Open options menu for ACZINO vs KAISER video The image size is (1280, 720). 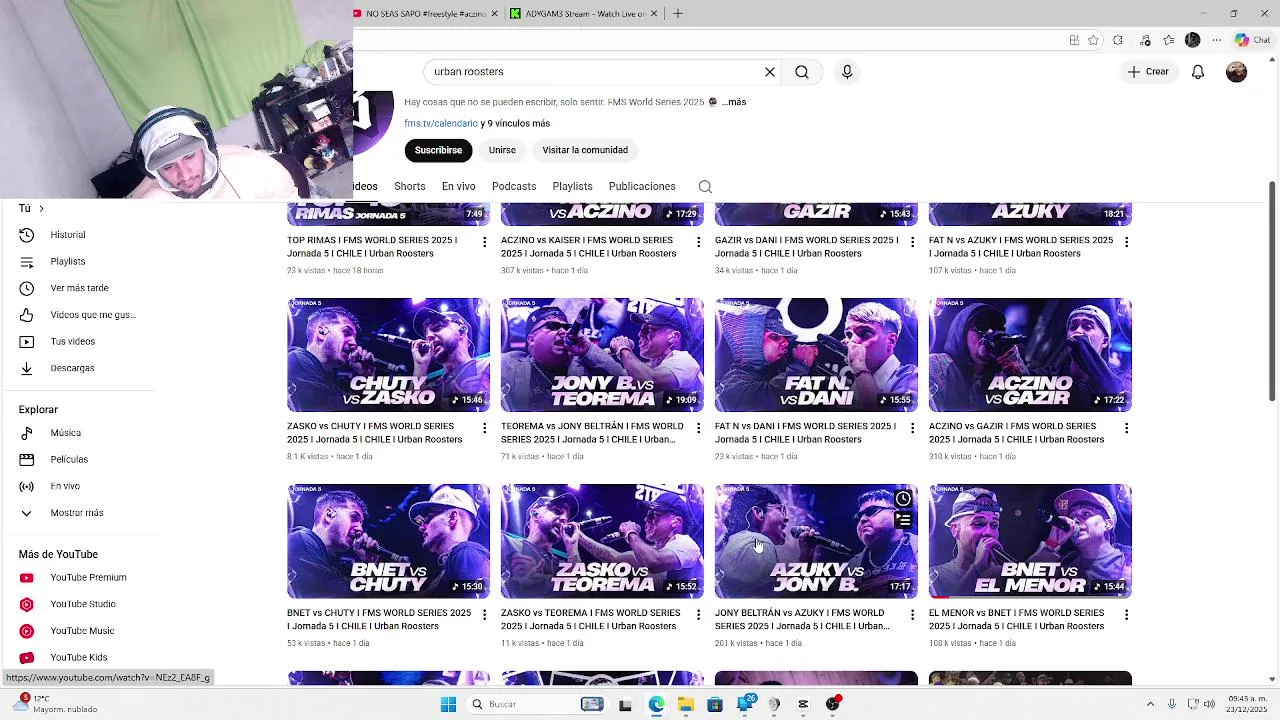point(699,242)
